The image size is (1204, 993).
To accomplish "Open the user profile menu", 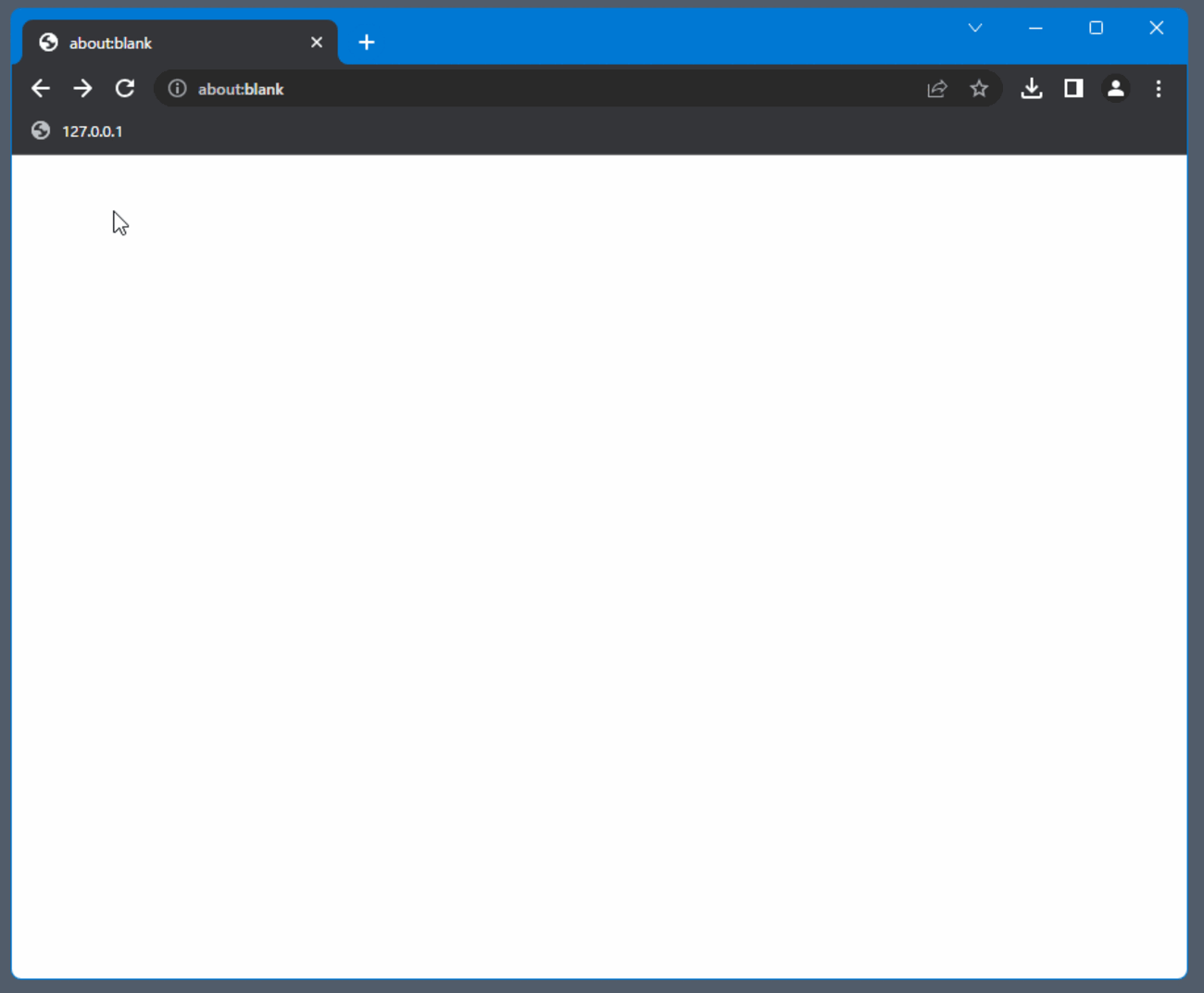I will pyautogui.click(x=1116, y=89).
